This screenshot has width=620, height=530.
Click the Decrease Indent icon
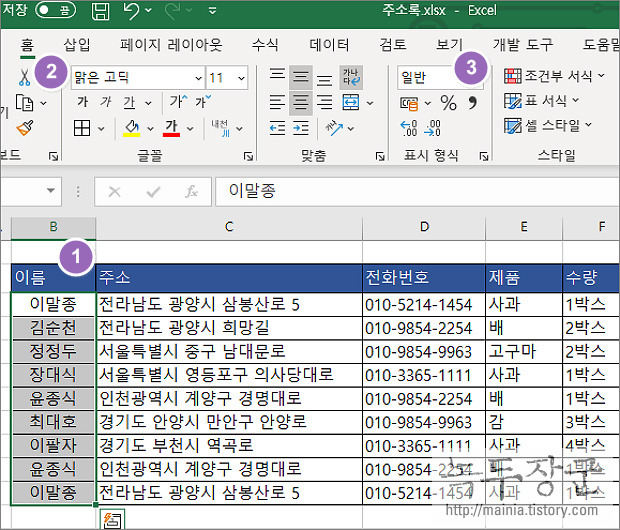pos(277,128)
